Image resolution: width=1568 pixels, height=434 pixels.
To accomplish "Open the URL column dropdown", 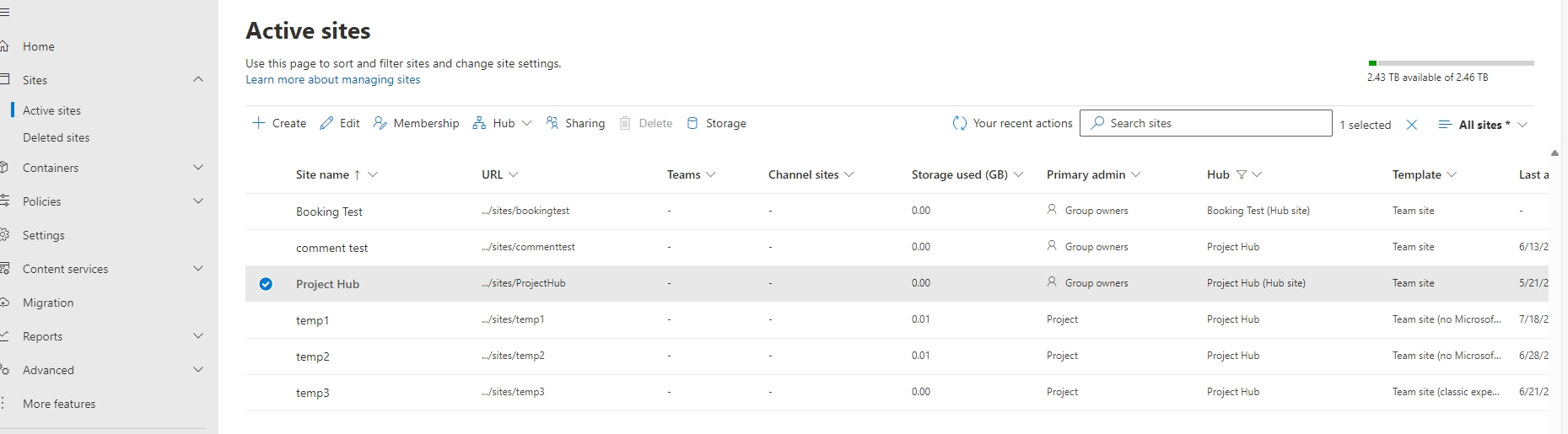I will (x=514, y=174).
